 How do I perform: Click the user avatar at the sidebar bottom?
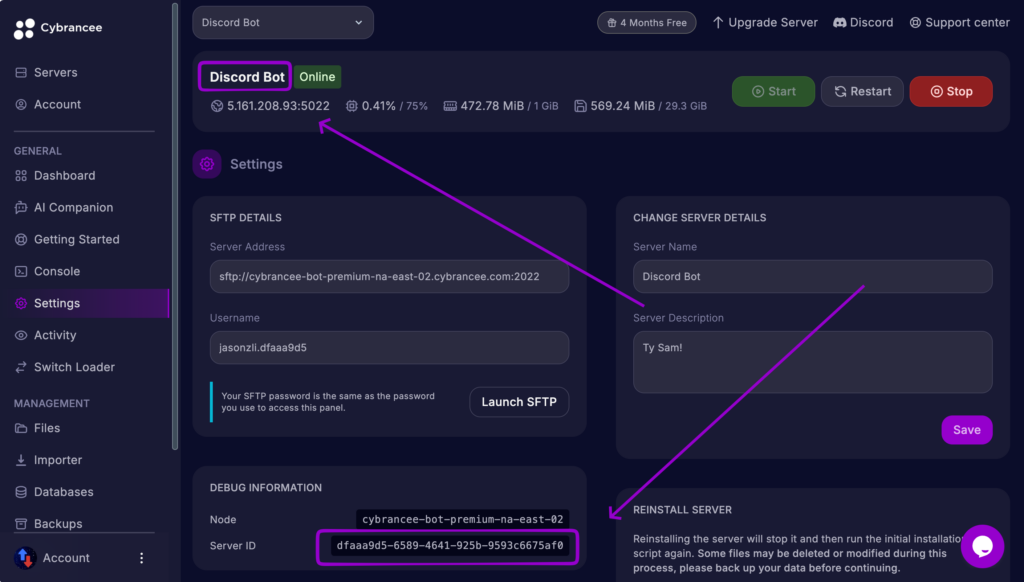(25, 558)
